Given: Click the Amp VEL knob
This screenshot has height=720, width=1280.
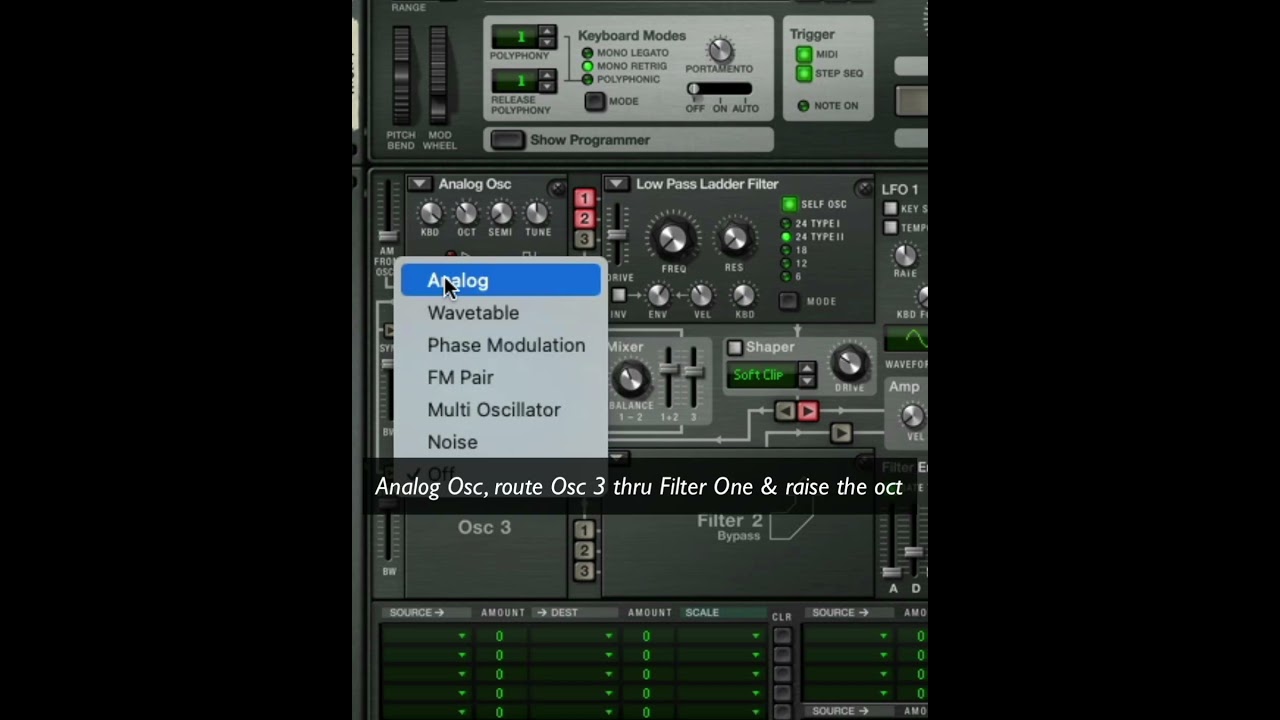Looking at the screenshot, I should click(x=912, y=416).
